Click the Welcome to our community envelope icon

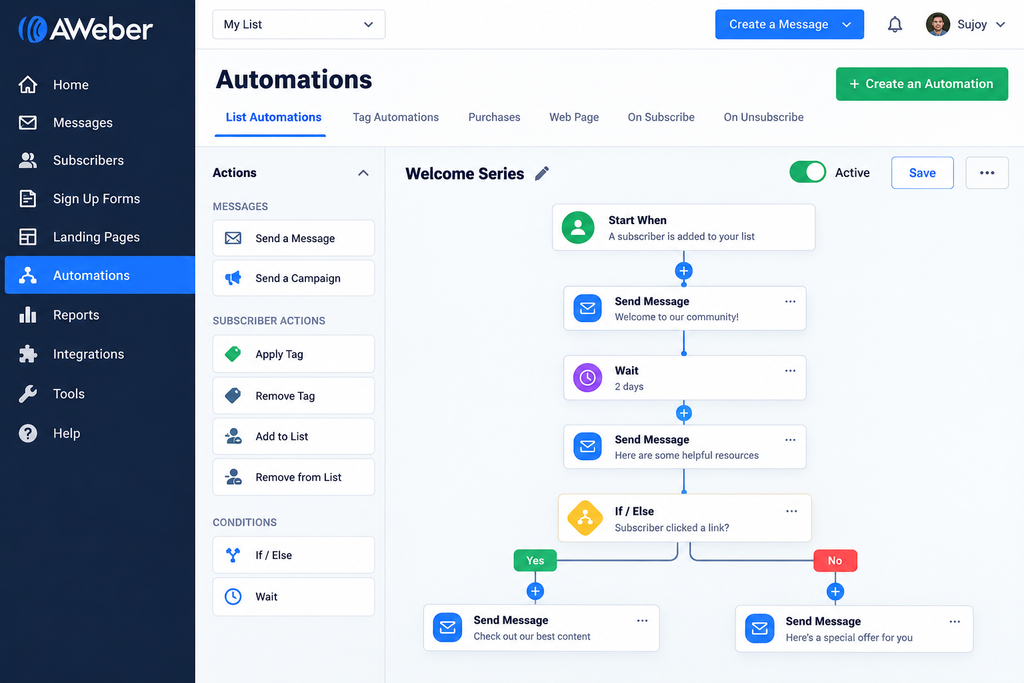click(x=587, y=308)
